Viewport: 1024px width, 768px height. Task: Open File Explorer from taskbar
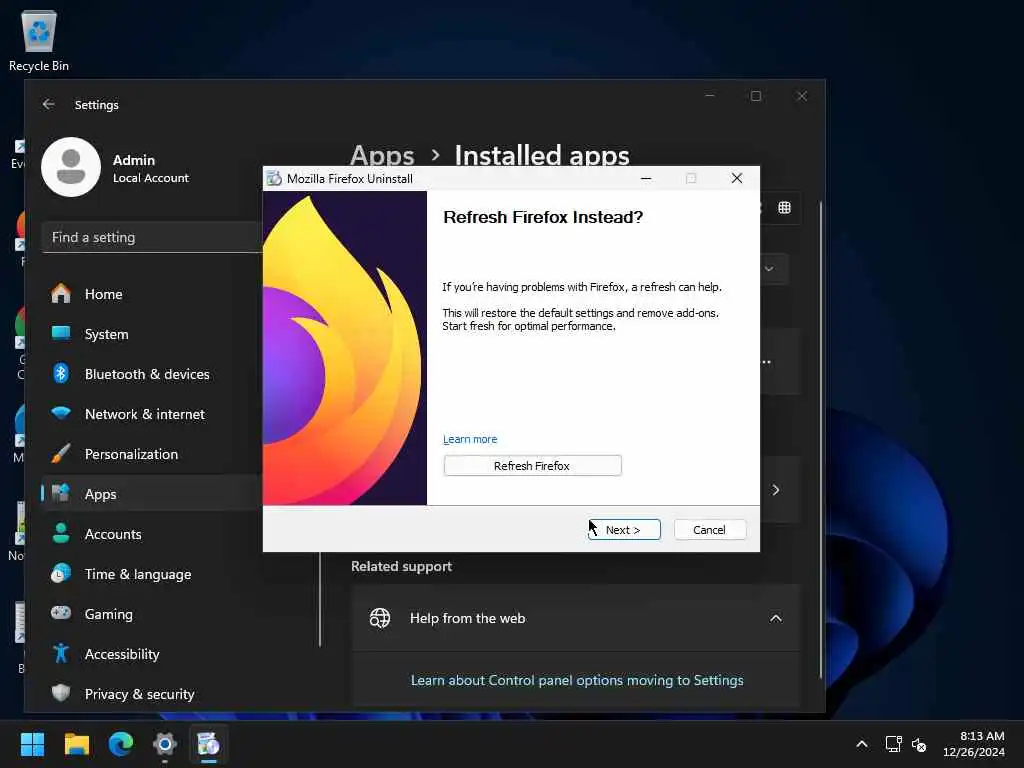76,744
